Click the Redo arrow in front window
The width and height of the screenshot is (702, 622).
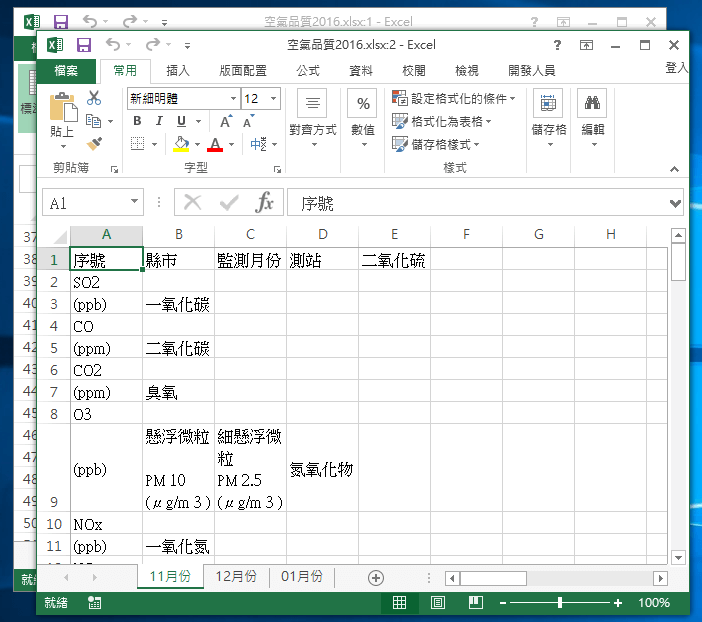153,44
